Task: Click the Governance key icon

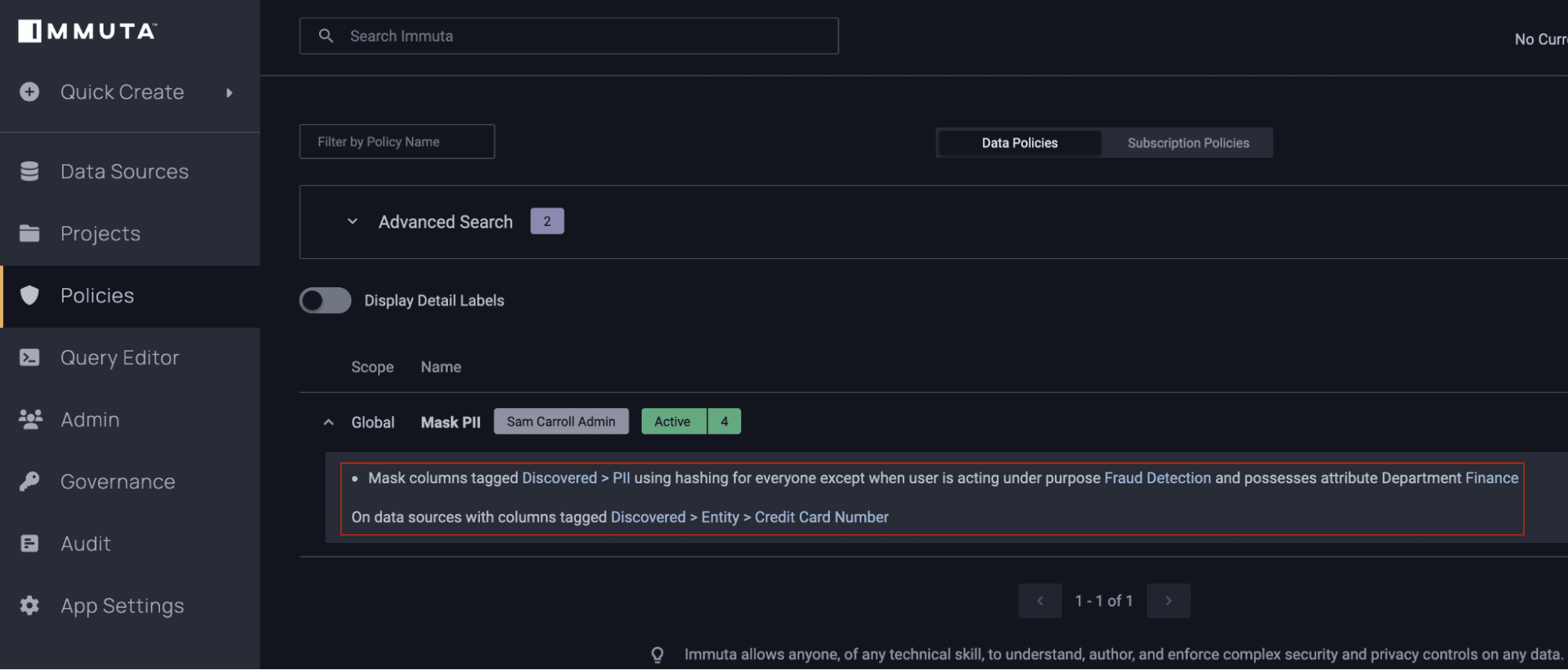Action: 30,481
